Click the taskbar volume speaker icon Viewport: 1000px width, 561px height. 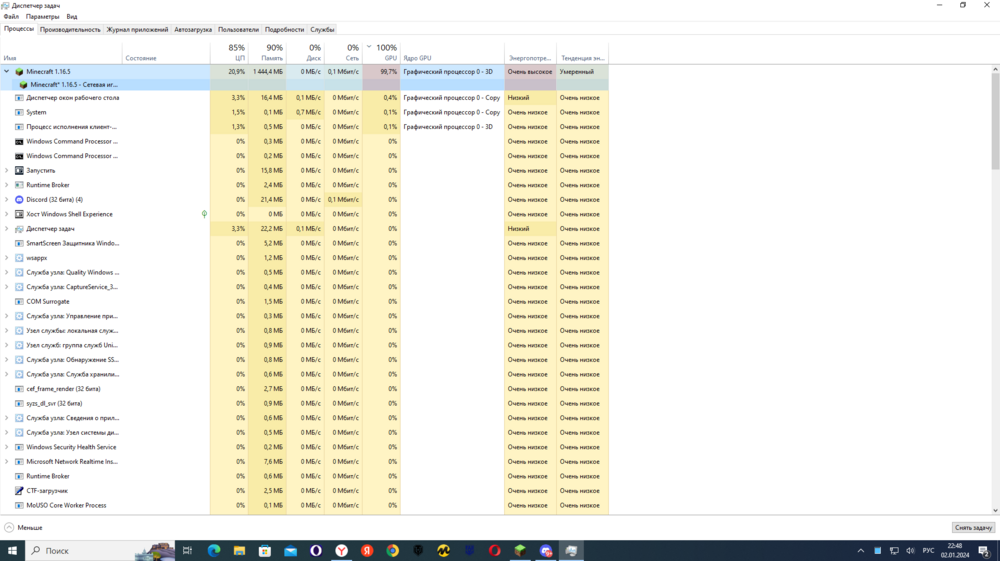[x=910, y=551]
